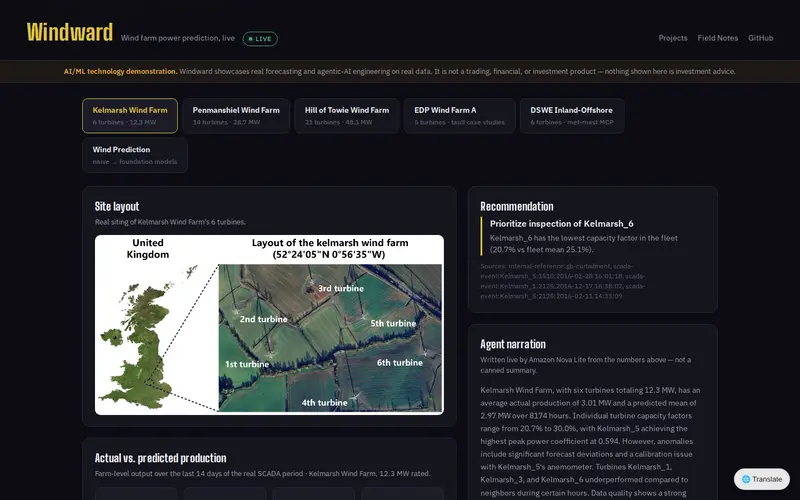Click the United Kingdom map illustration
800x500 pixels.
point(146,339)
